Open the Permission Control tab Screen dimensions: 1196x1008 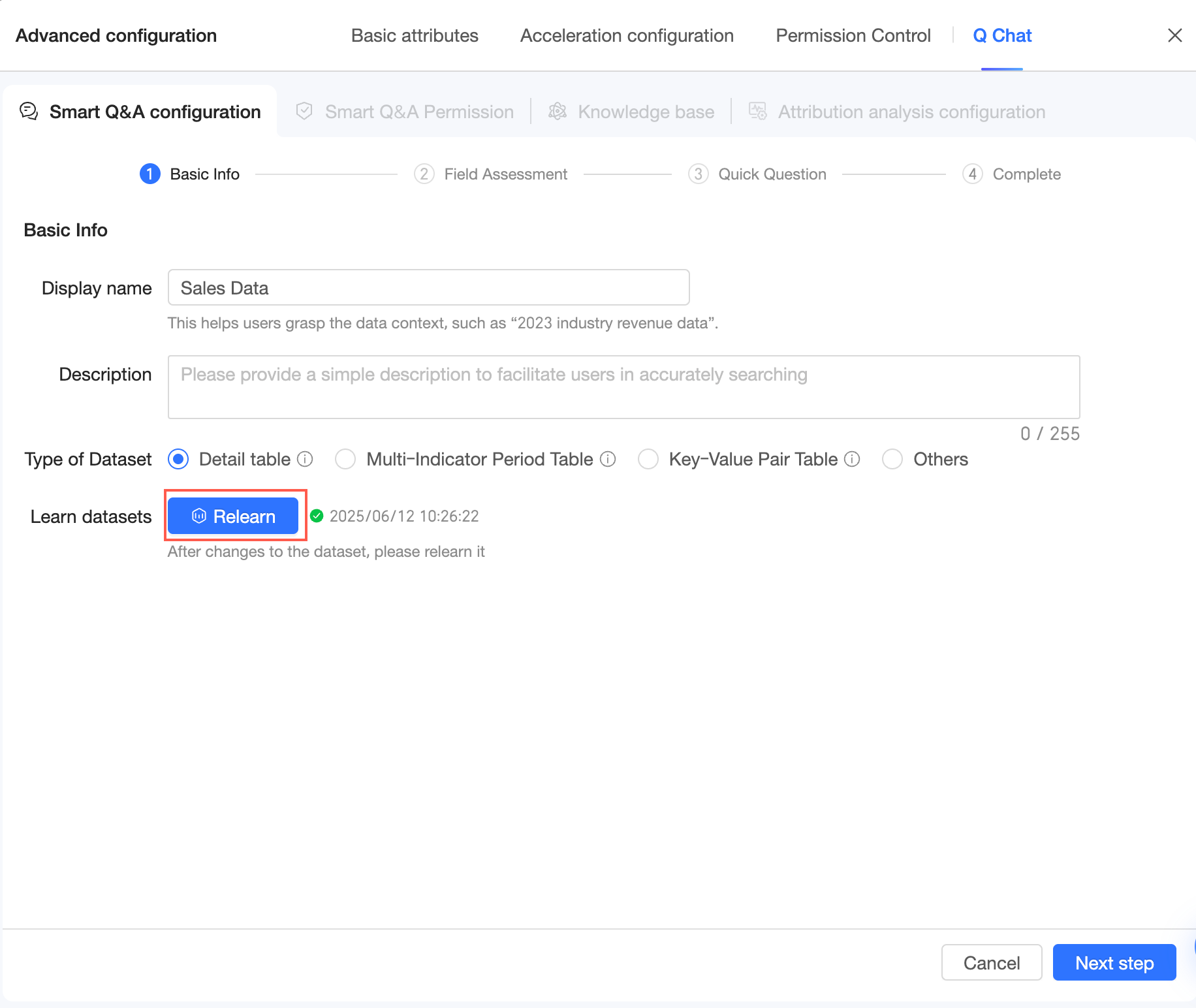[853, 36]
